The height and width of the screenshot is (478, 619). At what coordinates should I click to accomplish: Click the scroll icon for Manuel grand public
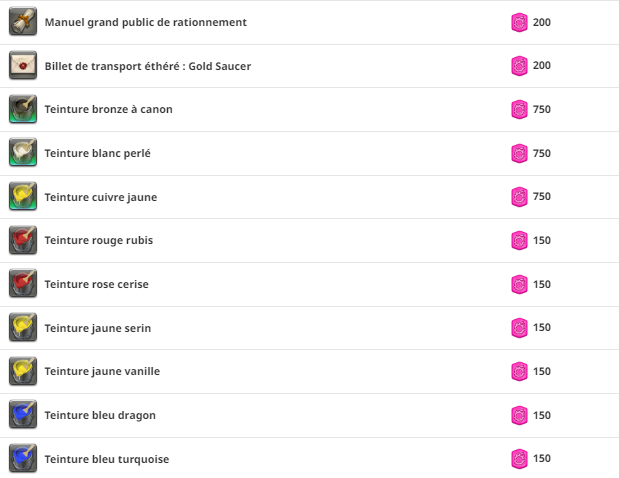[x=23, y=21]
